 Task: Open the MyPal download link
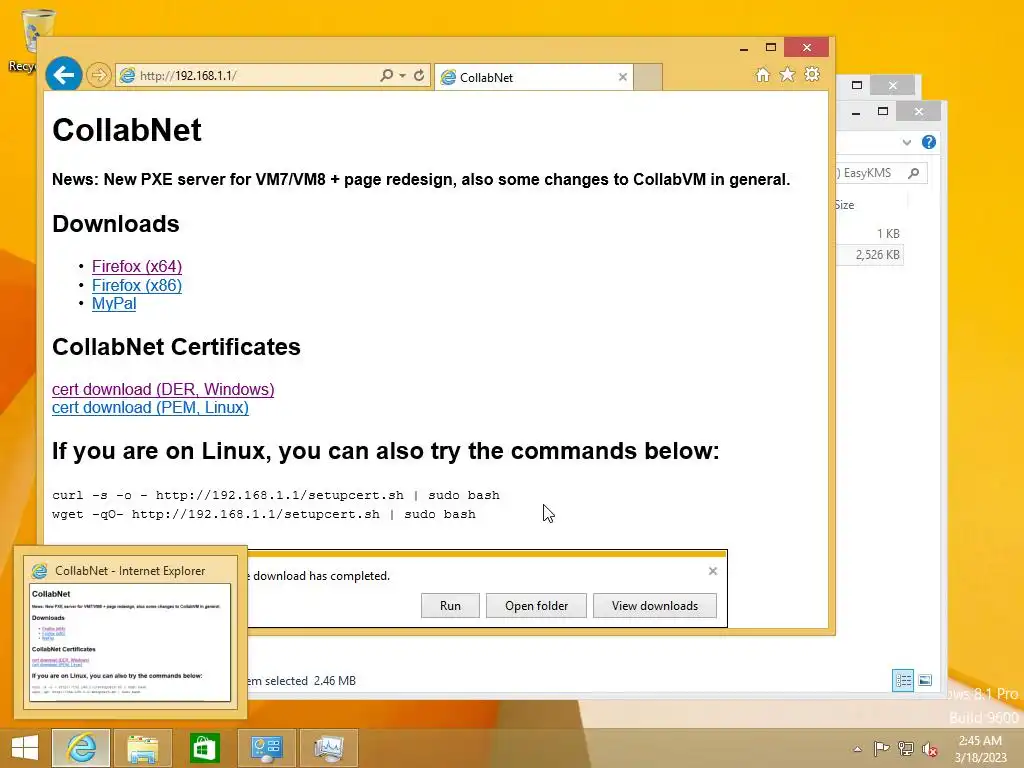114,304
